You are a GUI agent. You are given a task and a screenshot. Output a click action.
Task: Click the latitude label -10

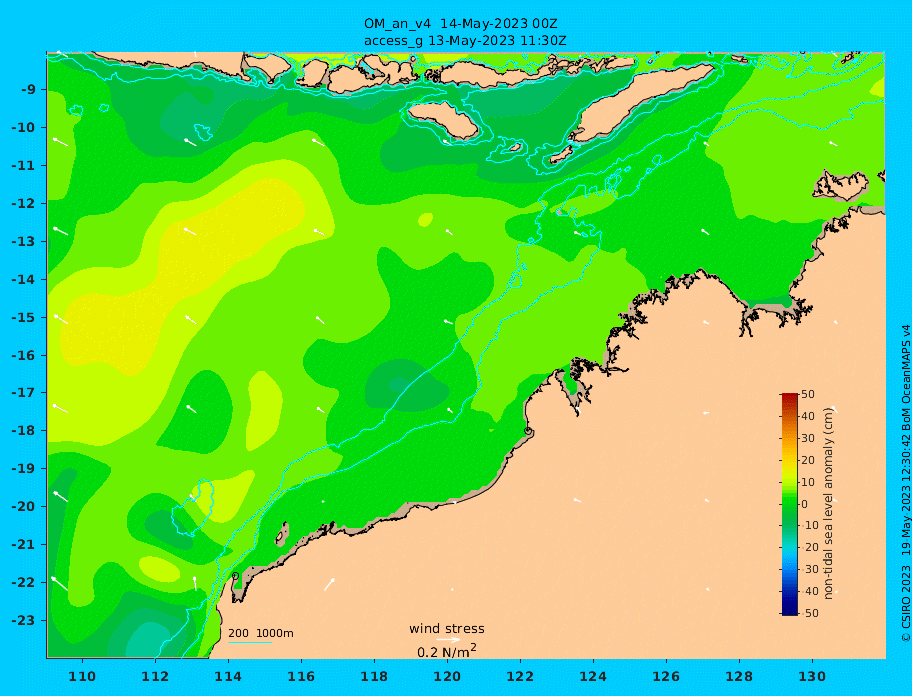24,127
